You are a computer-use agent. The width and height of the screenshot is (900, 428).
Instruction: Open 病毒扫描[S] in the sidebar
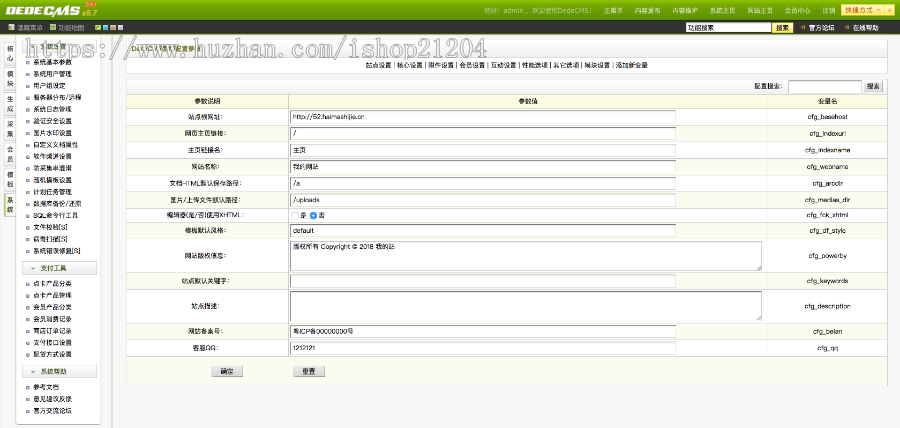pos(51,239)
